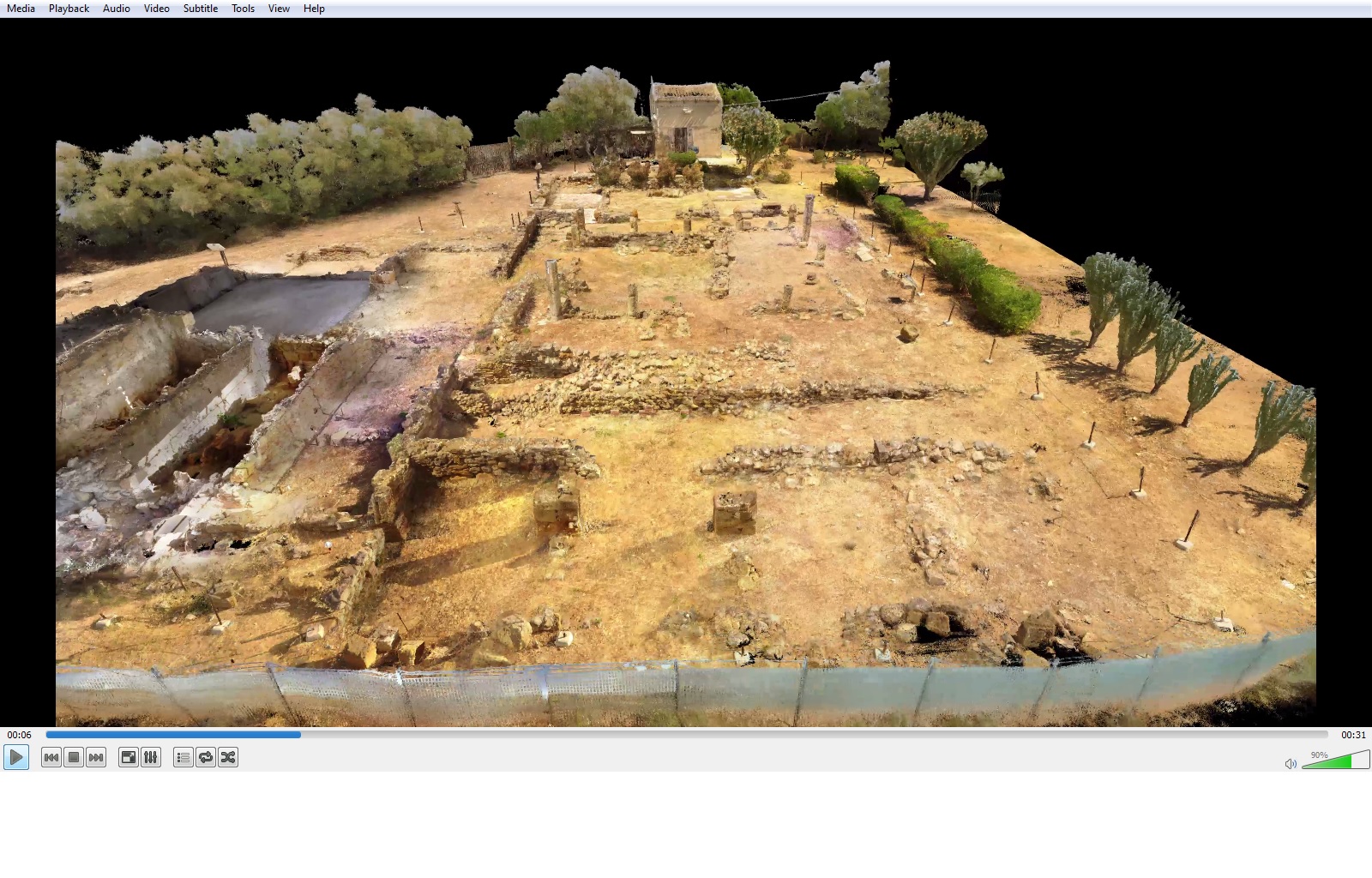Open the Media menu
The height and width of the screenshot is (878, 1372).
pyautogui.click(x=21, y=9)
